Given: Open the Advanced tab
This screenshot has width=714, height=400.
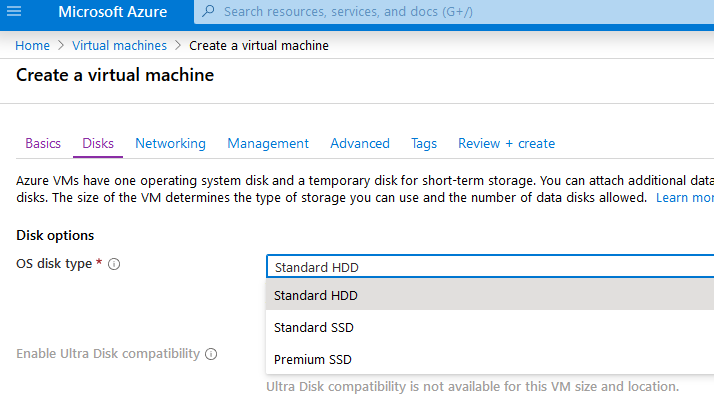Looking at the screenshot, I should pyautogui.click(x=360, y=143).
